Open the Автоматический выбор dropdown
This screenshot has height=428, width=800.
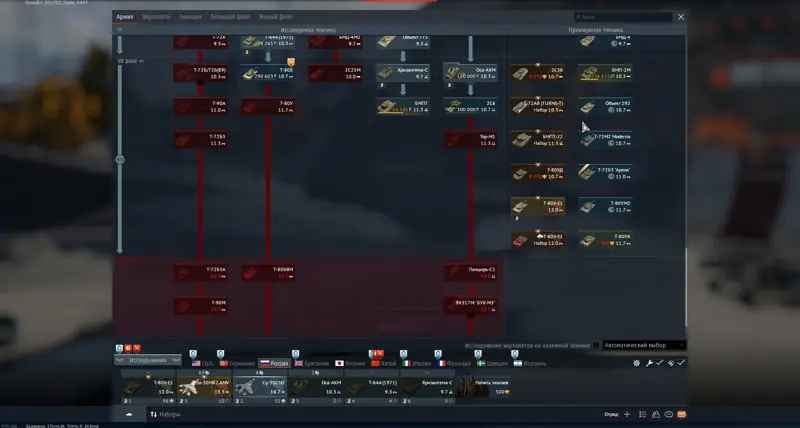[x=644, y=345]
